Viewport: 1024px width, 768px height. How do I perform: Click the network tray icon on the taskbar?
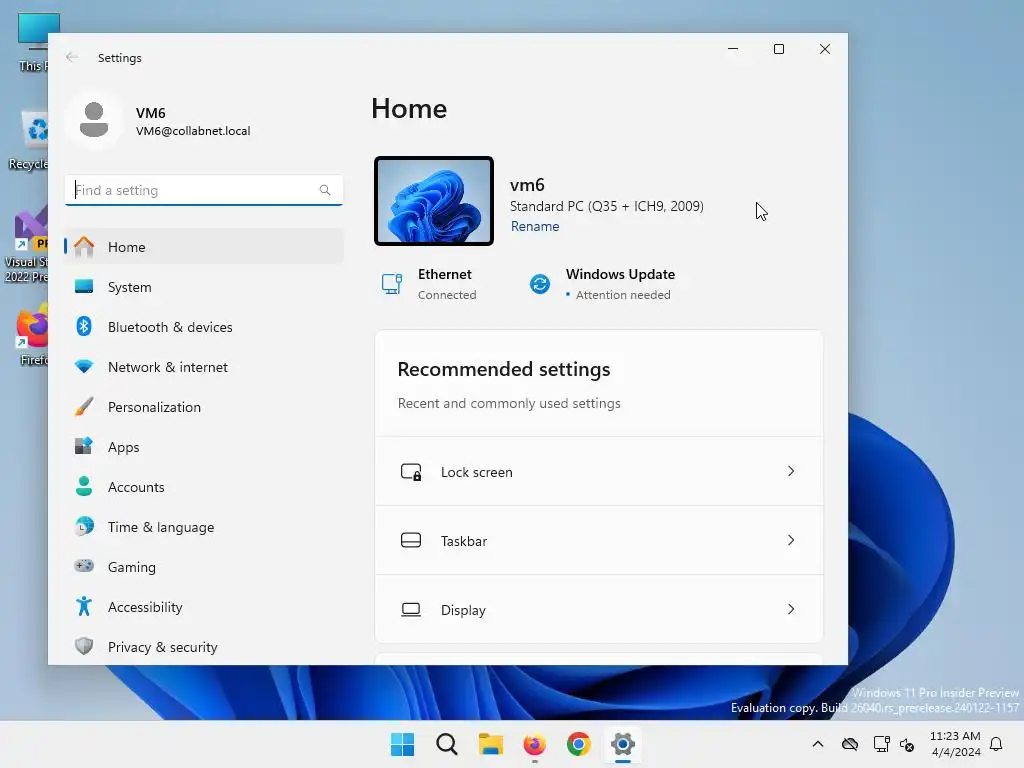pyautogui.click(x=882, y=744)
